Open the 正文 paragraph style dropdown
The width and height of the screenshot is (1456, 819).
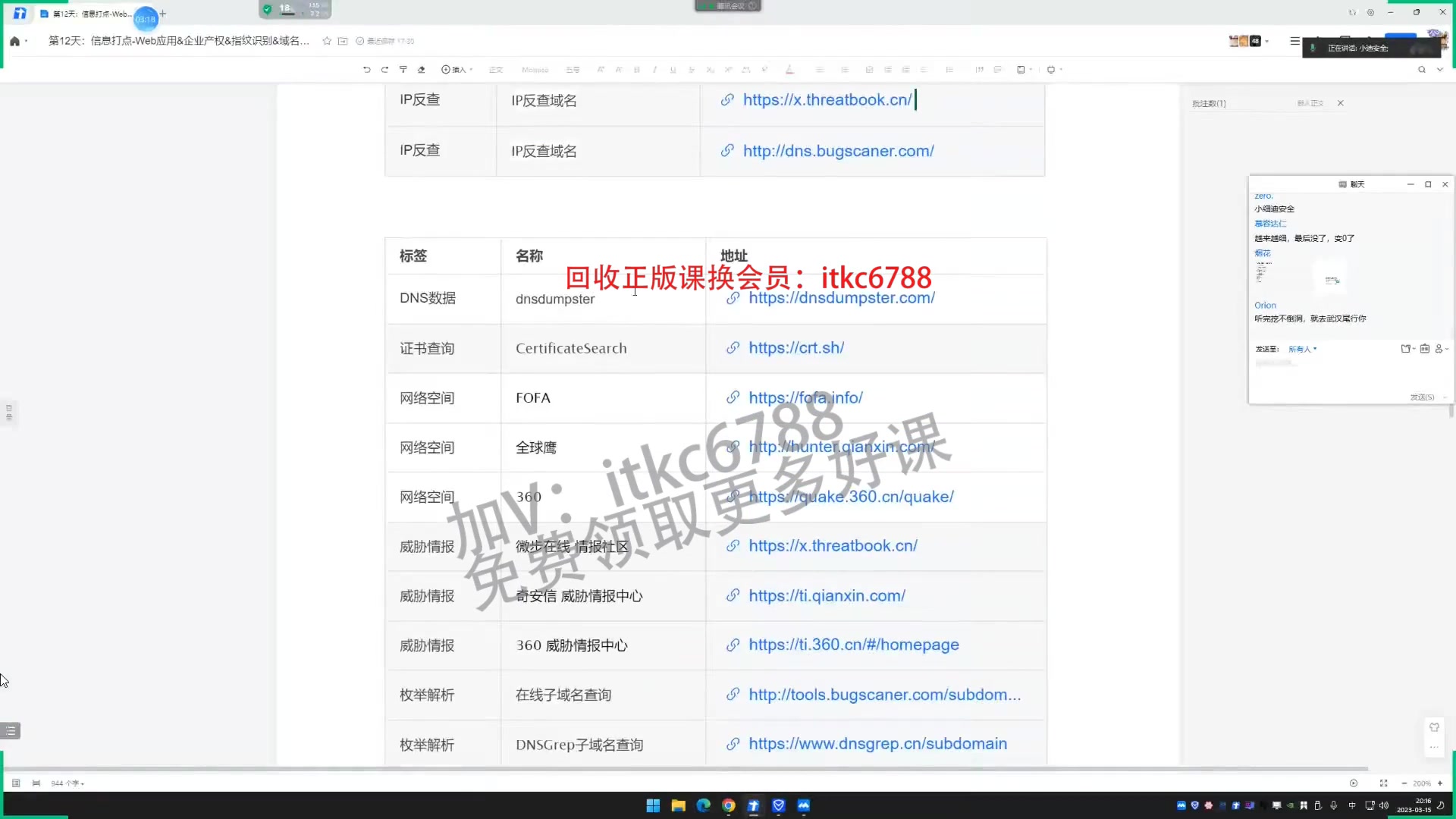[496, 69]
